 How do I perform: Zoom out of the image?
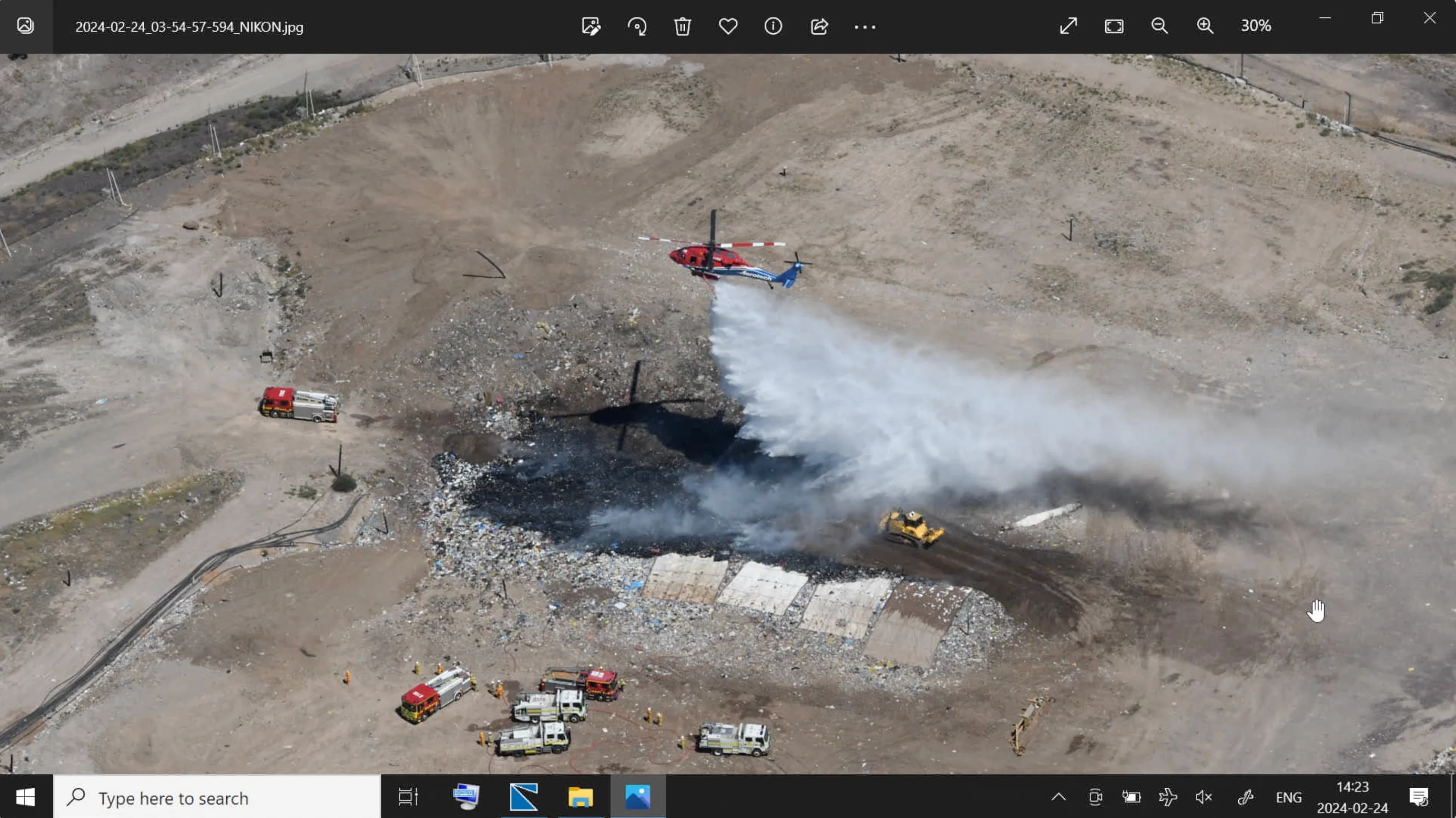1158,26
